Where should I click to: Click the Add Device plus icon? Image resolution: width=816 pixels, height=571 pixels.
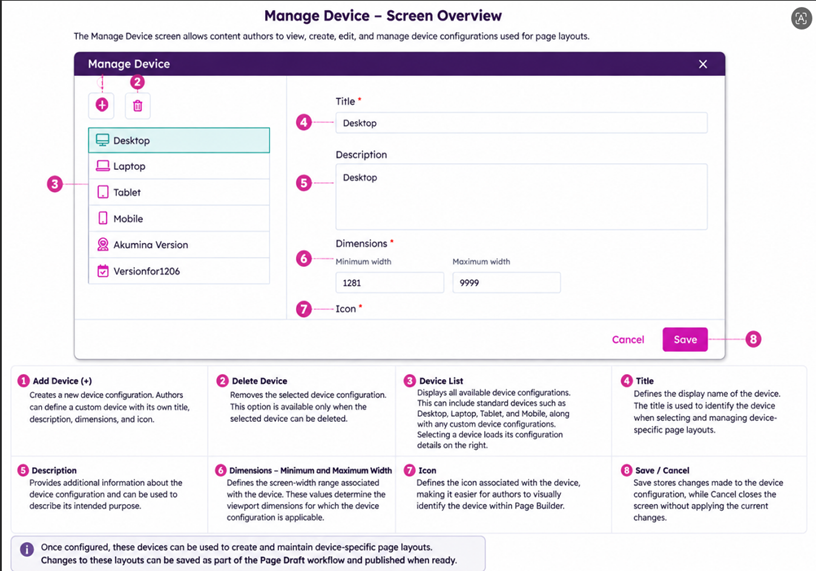click(102, 105)
